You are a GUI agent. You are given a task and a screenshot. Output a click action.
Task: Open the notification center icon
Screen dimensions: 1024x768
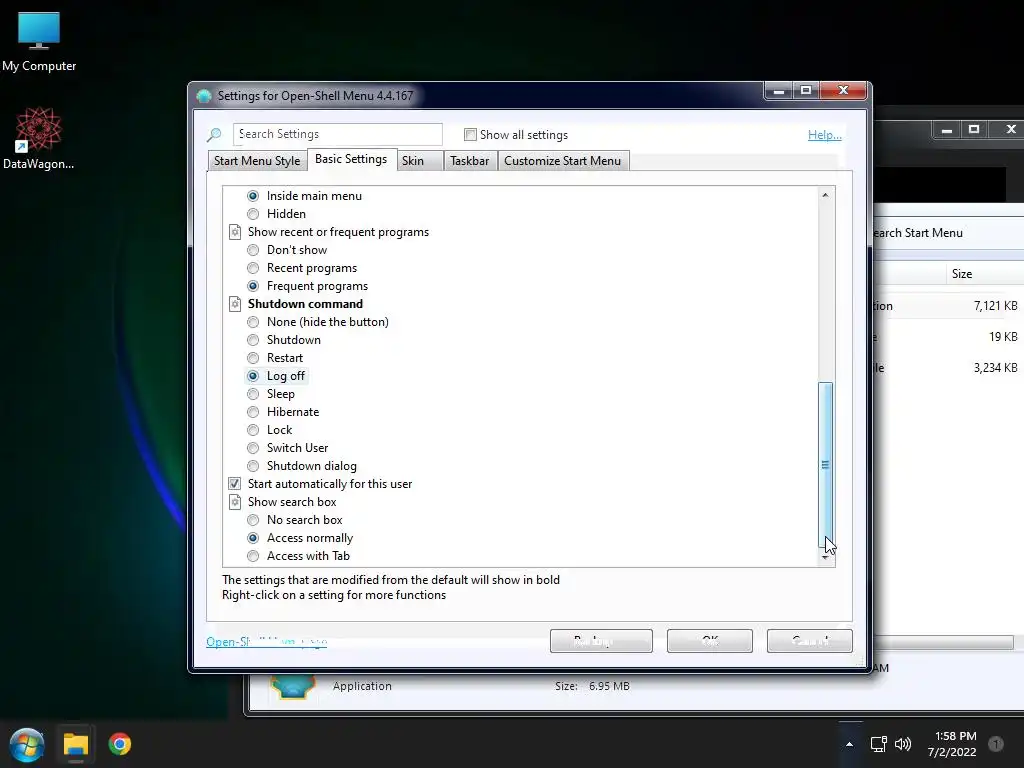tap(996, 744)
